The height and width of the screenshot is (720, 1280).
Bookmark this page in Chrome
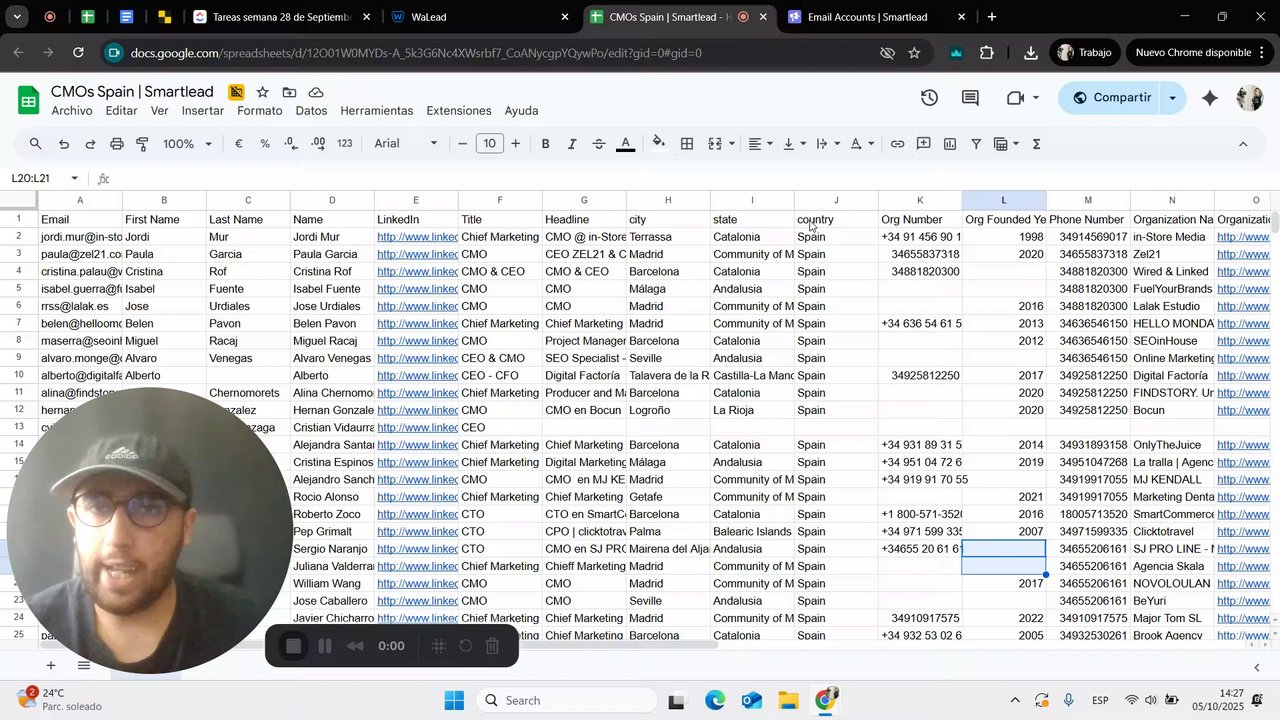click(x=914, y=53)
